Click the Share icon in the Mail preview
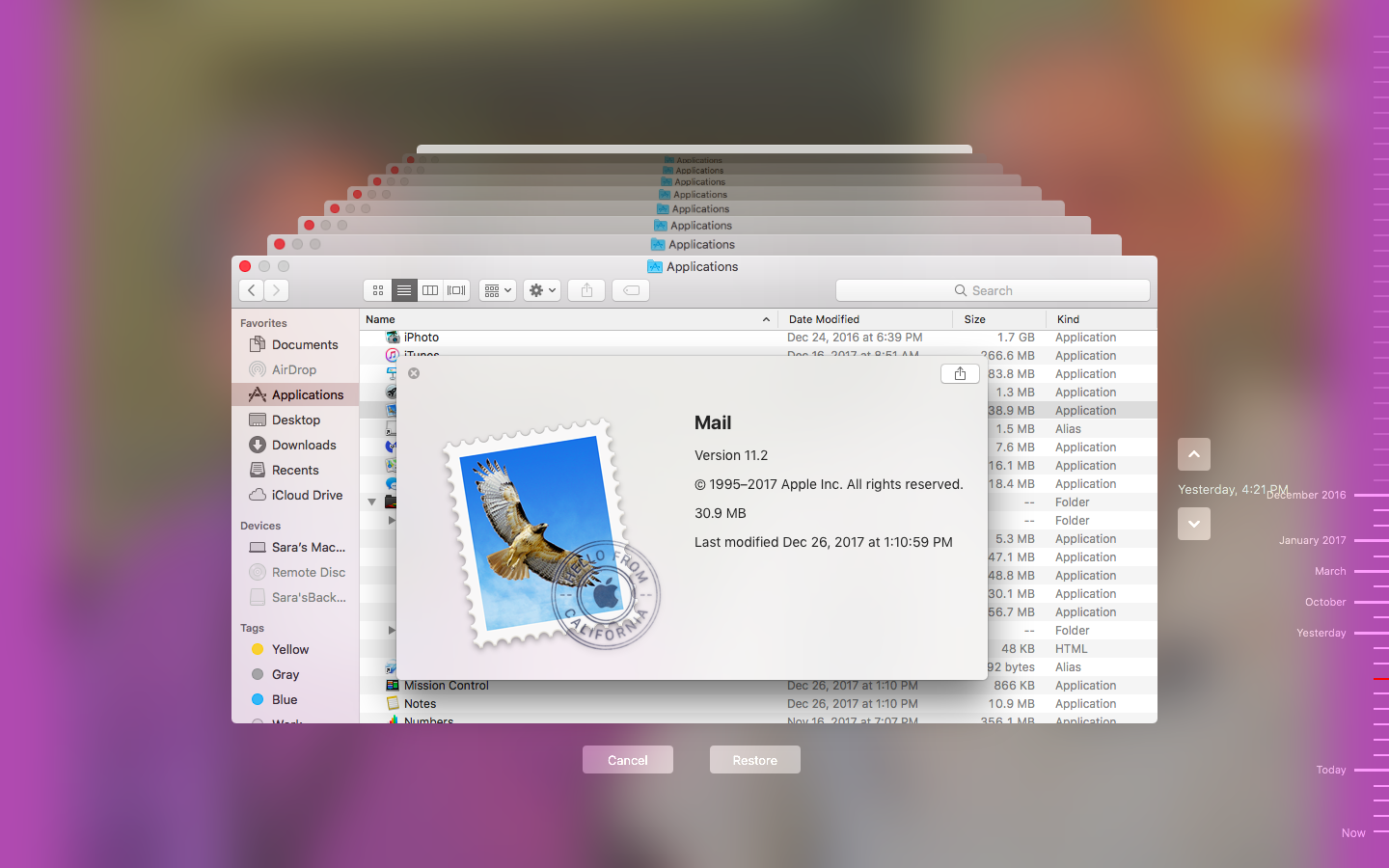Image resolution: width=1389 pixels, height=868 pixels. pos(960,373)
